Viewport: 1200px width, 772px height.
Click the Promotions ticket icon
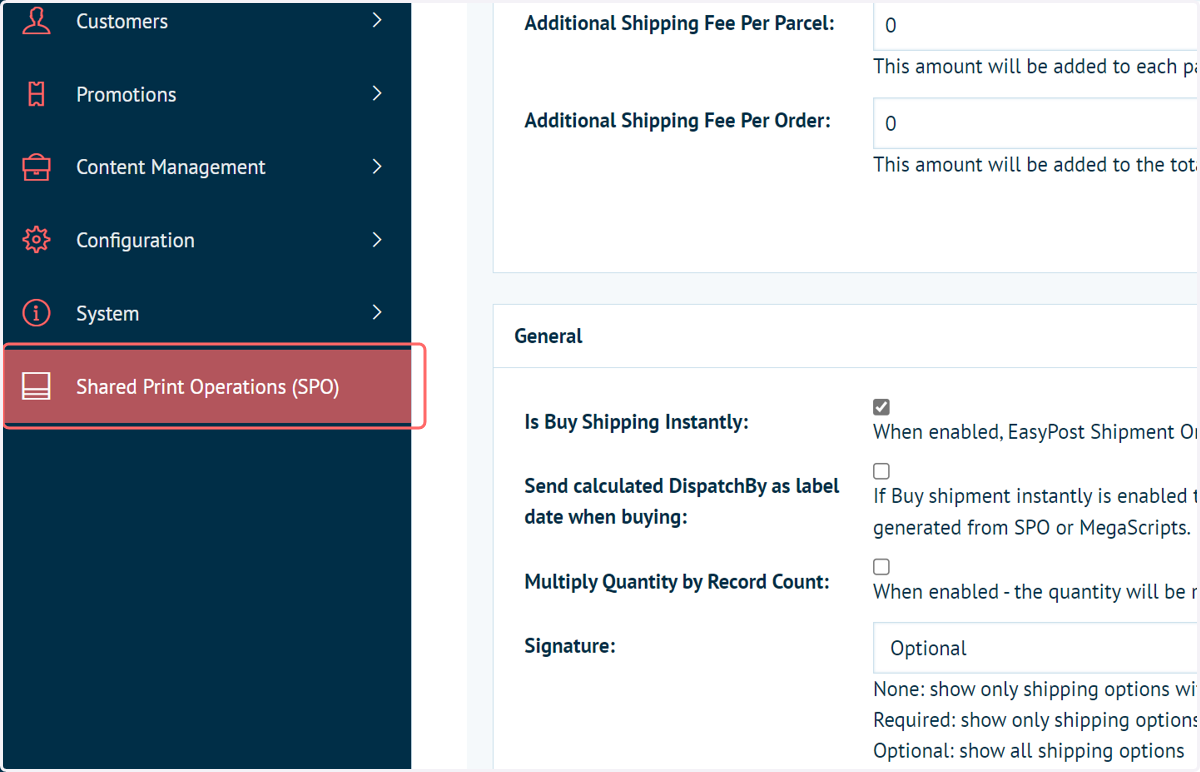(37, 94)
